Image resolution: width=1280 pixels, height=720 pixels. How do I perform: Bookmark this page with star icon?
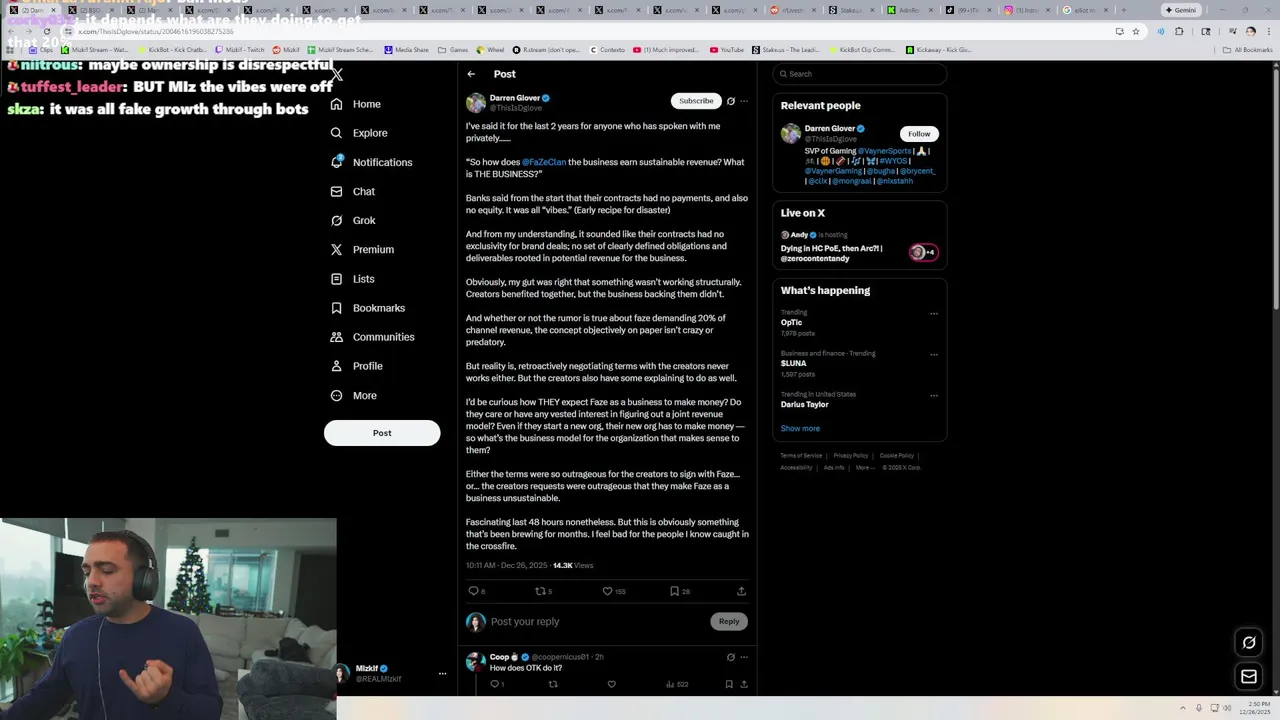point(1136,31)
